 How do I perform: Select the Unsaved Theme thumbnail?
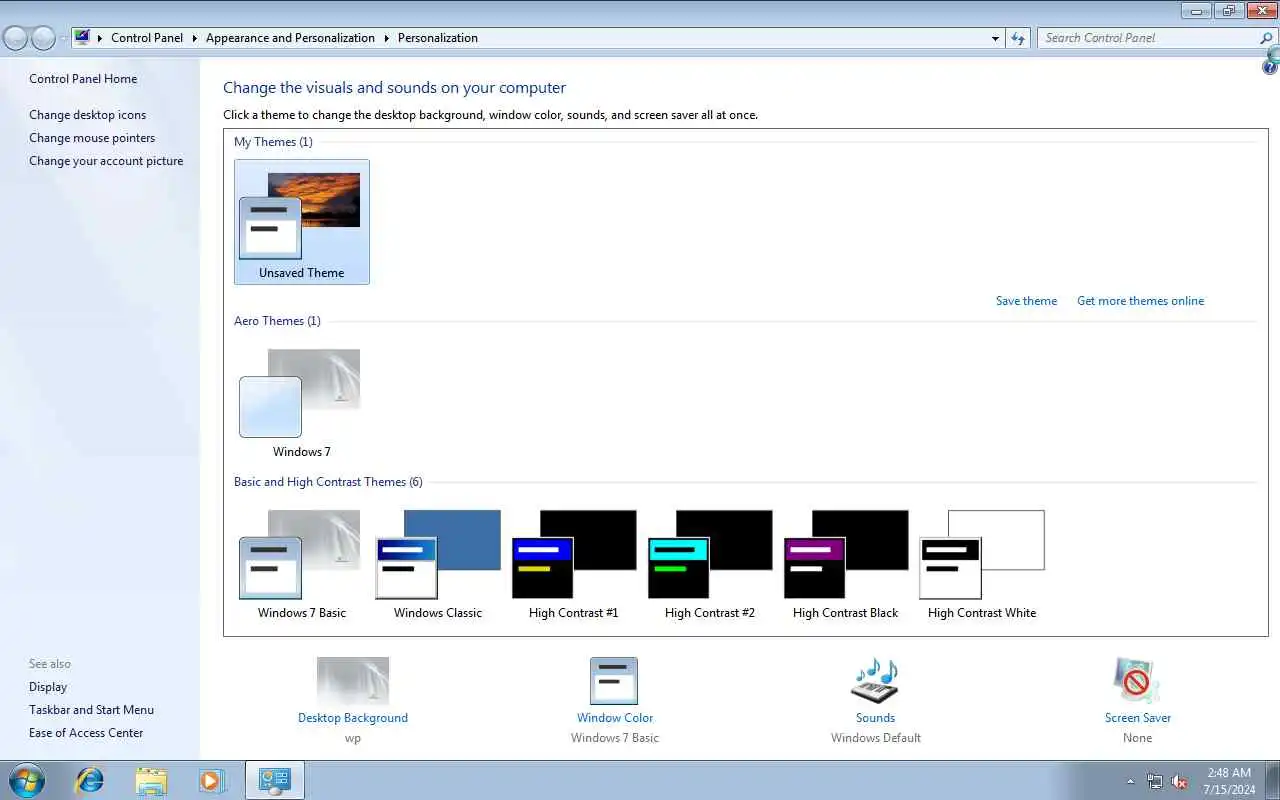301,222
